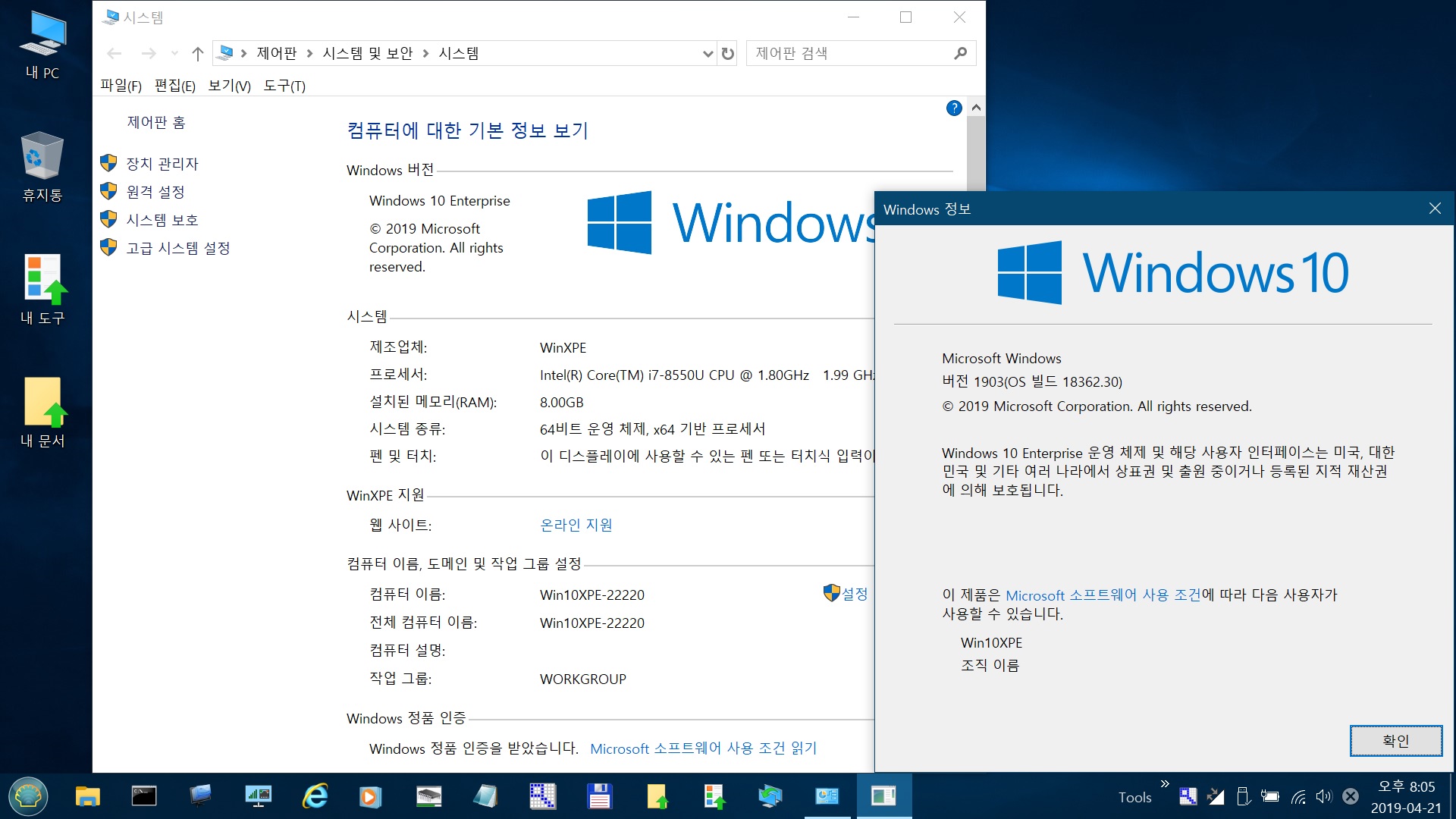Open the 도구(T) menu
The width and height of the screenshot is (1456, 819).
pyautogui.click(x=284, y=86)
